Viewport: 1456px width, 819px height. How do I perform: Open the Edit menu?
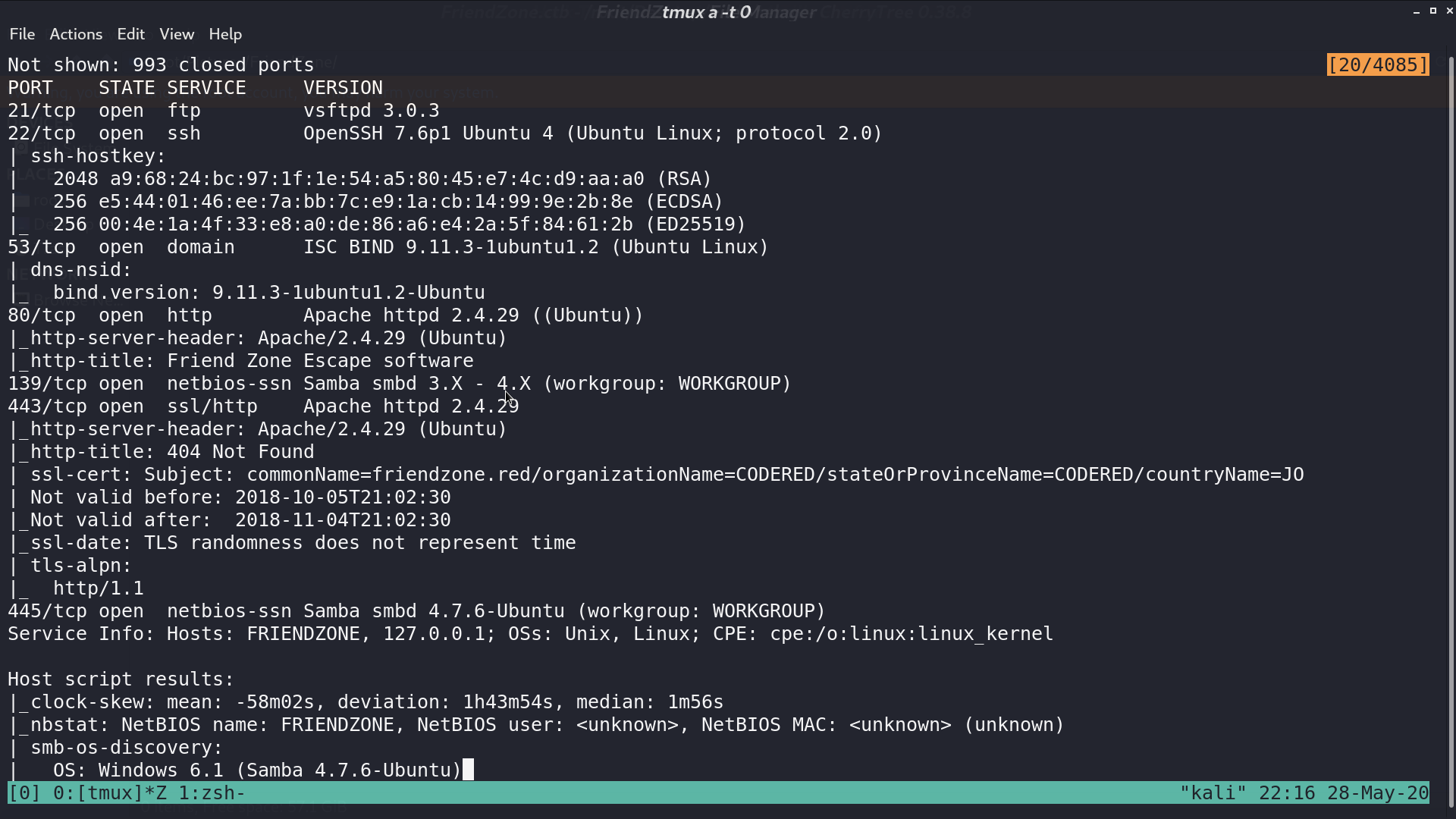point(130,34)
